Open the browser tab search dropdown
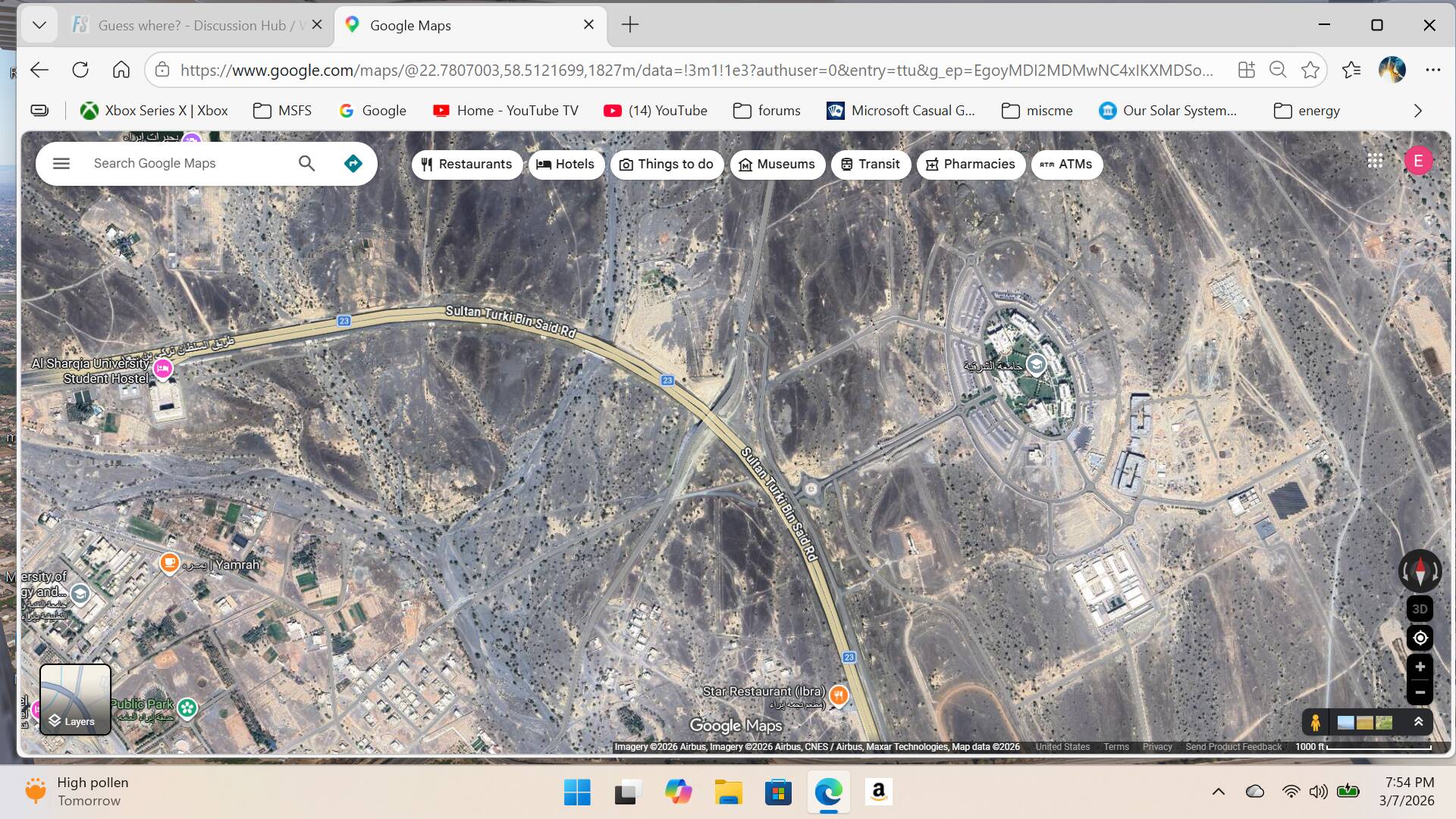Viewport: 1456px width, 819px height. [39, 25]
